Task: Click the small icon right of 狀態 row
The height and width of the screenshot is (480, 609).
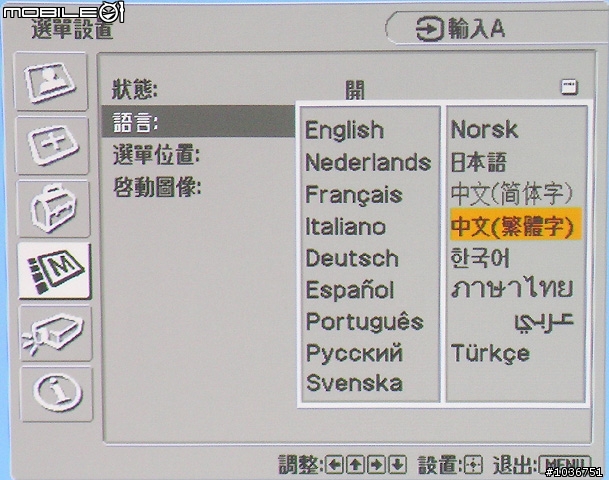Action: pyautogui.click(x=569, y=87)
